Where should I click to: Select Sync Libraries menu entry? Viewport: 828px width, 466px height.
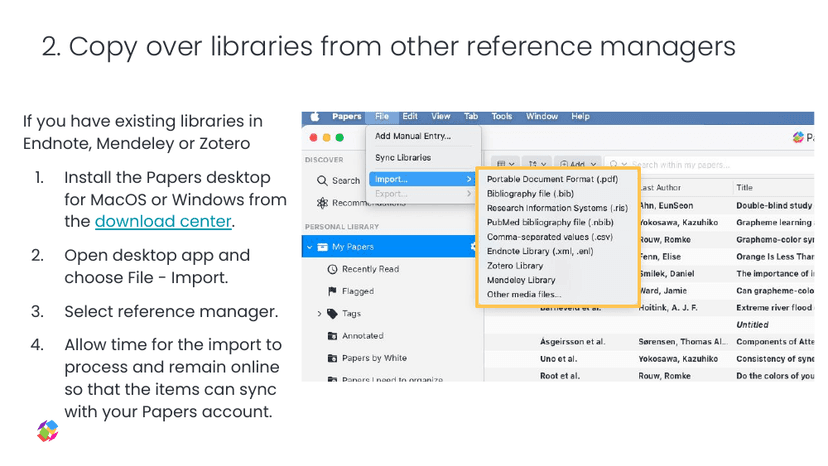[403, 157]
